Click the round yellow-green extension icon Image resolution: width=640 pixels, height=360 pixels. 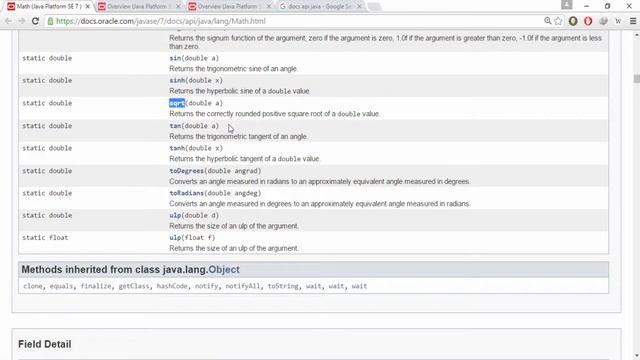pos(573,21)
